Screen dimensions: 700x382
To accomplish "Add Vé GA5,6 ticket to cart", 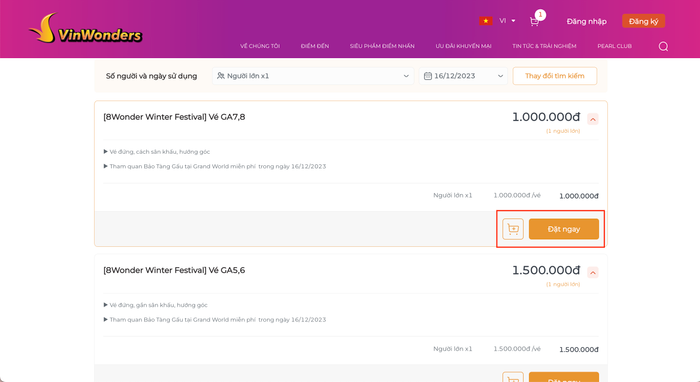I will point(513,377).
